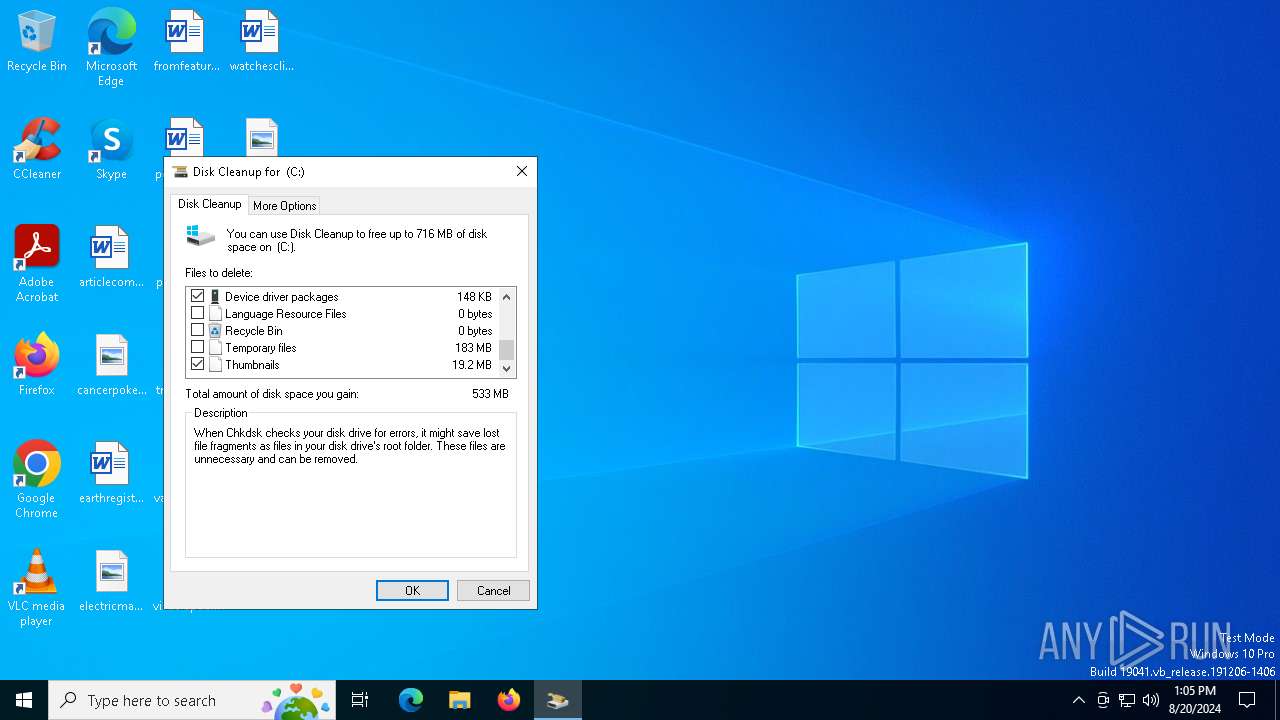This screenshot has width=1280, height=720.
Task: Enable the Recycle Bin checkbox in list
Action: coord(197,330)
